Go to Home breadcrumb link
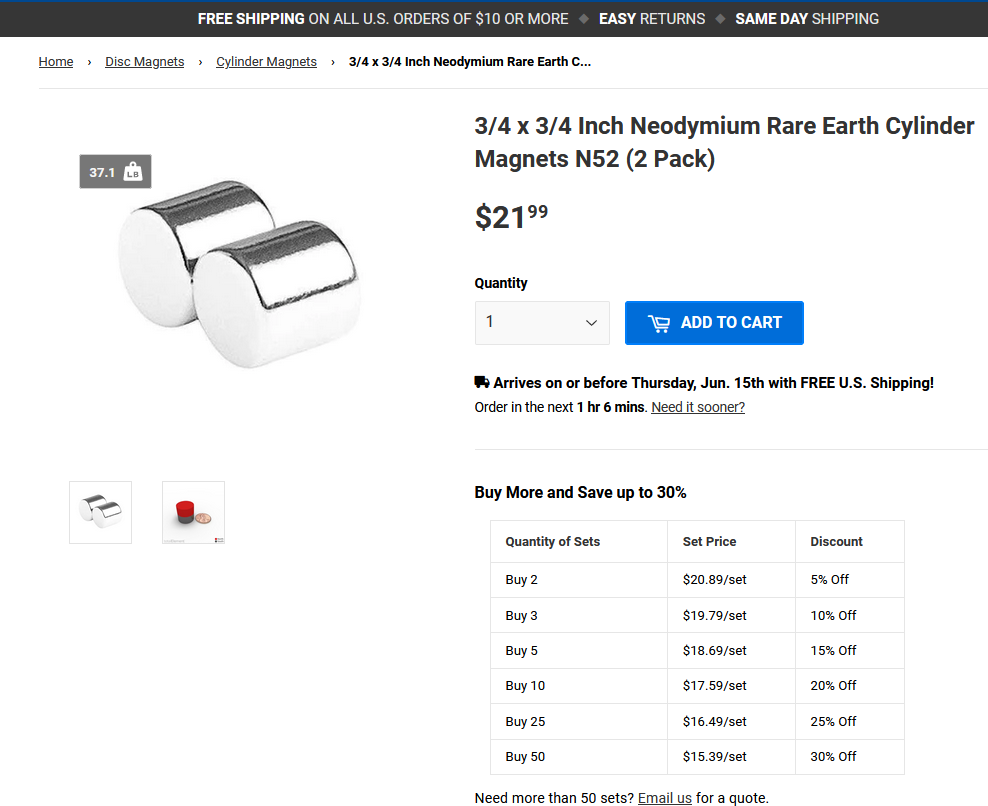 pos(56,62)
